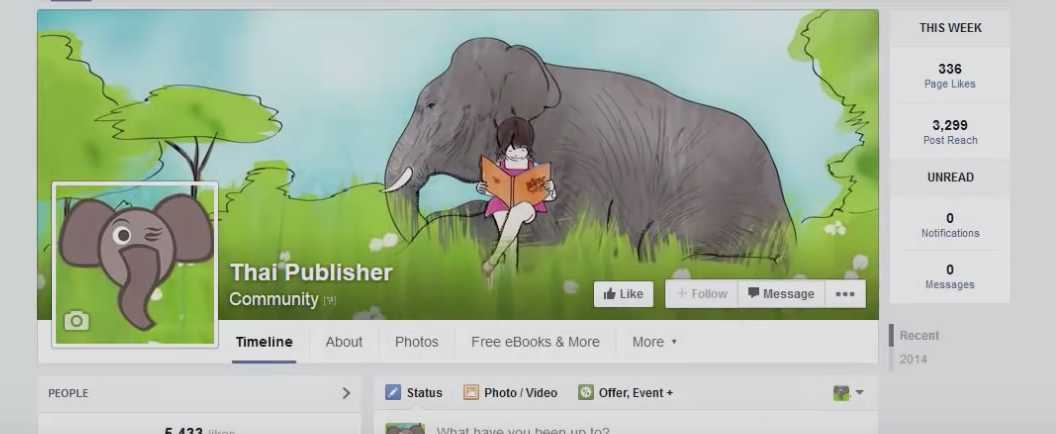Send a Message to the page
Image resolution: width=1056 pixels, height=434 pixels.
[781, 294]
